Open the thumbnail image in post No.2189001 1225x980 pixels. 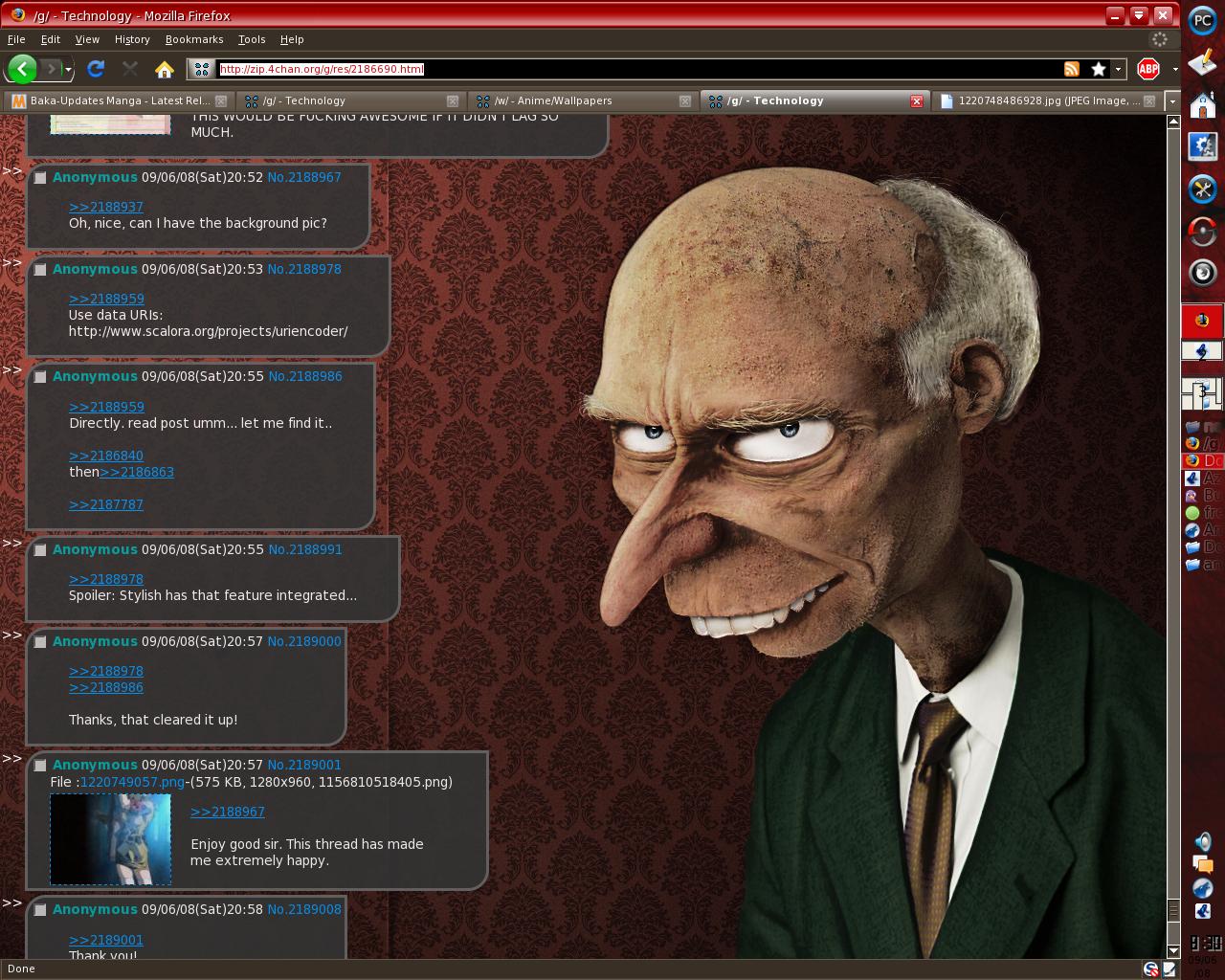[110, 839]
